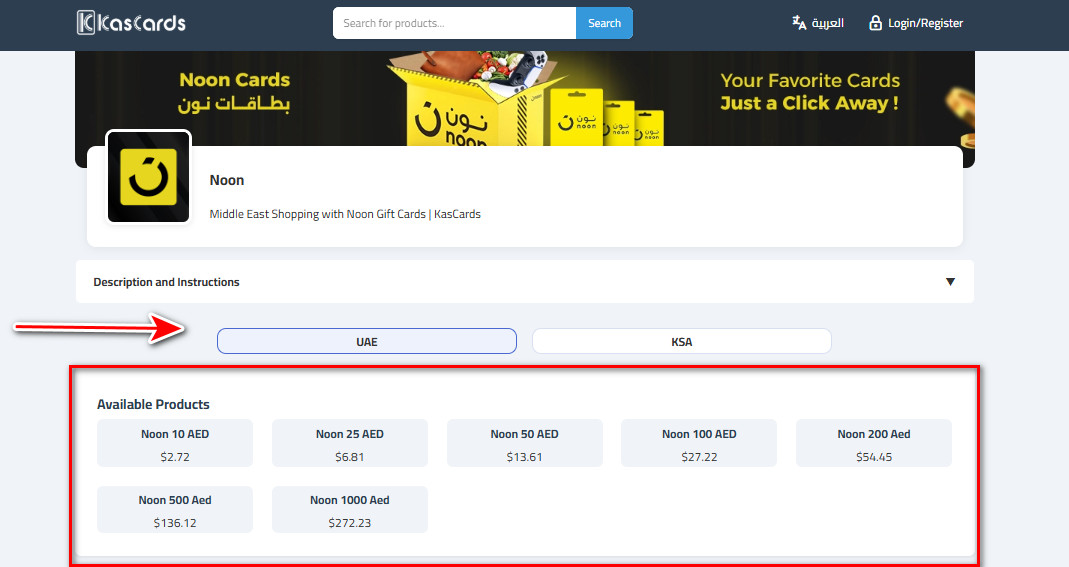This screenshot has width=1069, height=567.
Task: Expand the Description and Instructions arrow
Action: (950, 281)
